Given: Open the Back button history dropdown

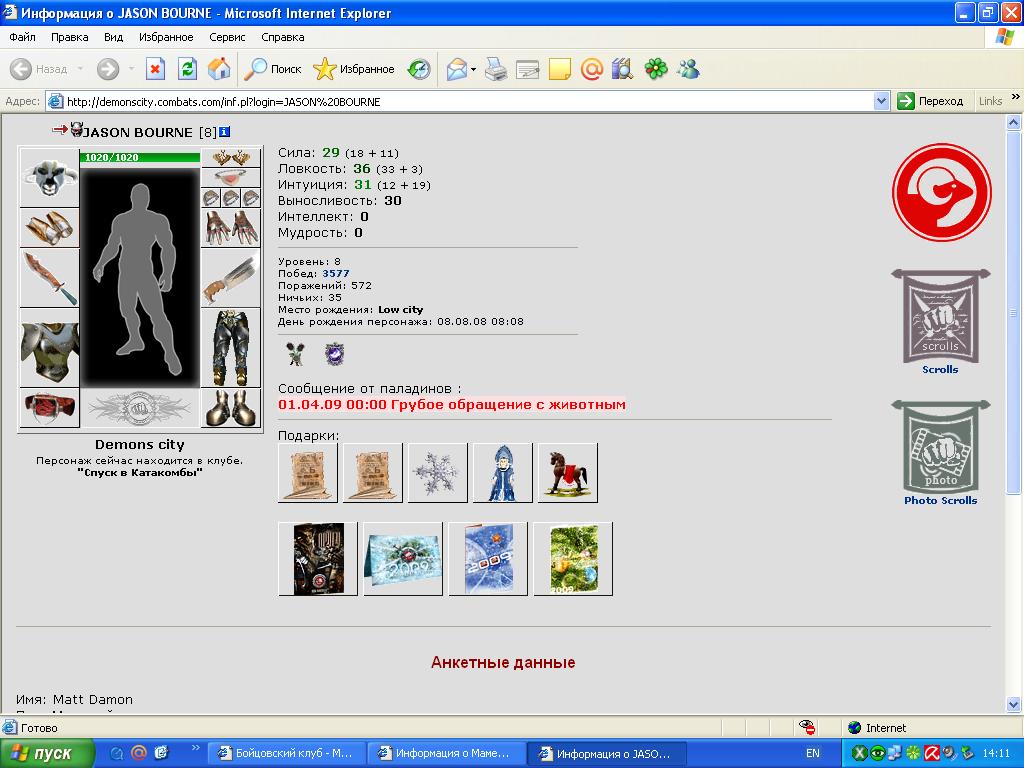Looking at the screenshot, I should point(80,69).
